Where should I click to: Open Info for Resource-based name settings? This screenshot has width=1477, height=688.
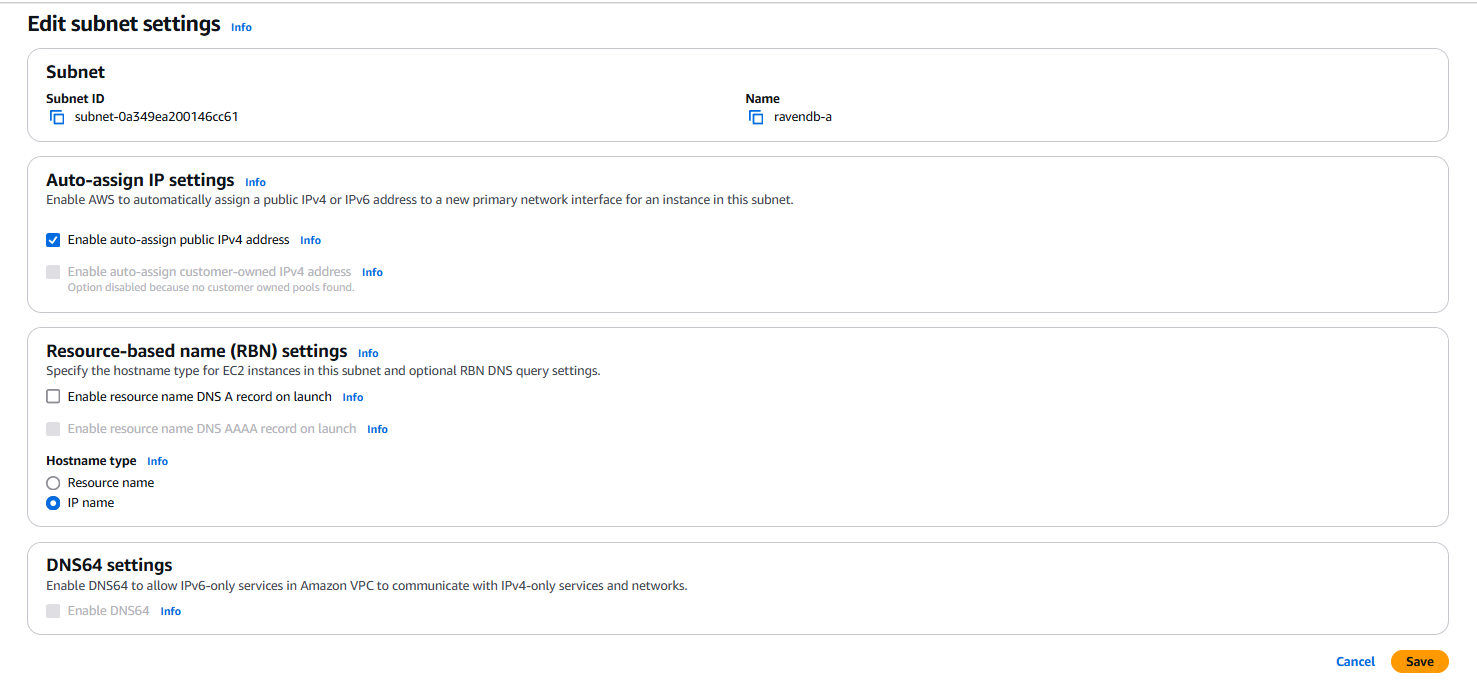[368, 354]
